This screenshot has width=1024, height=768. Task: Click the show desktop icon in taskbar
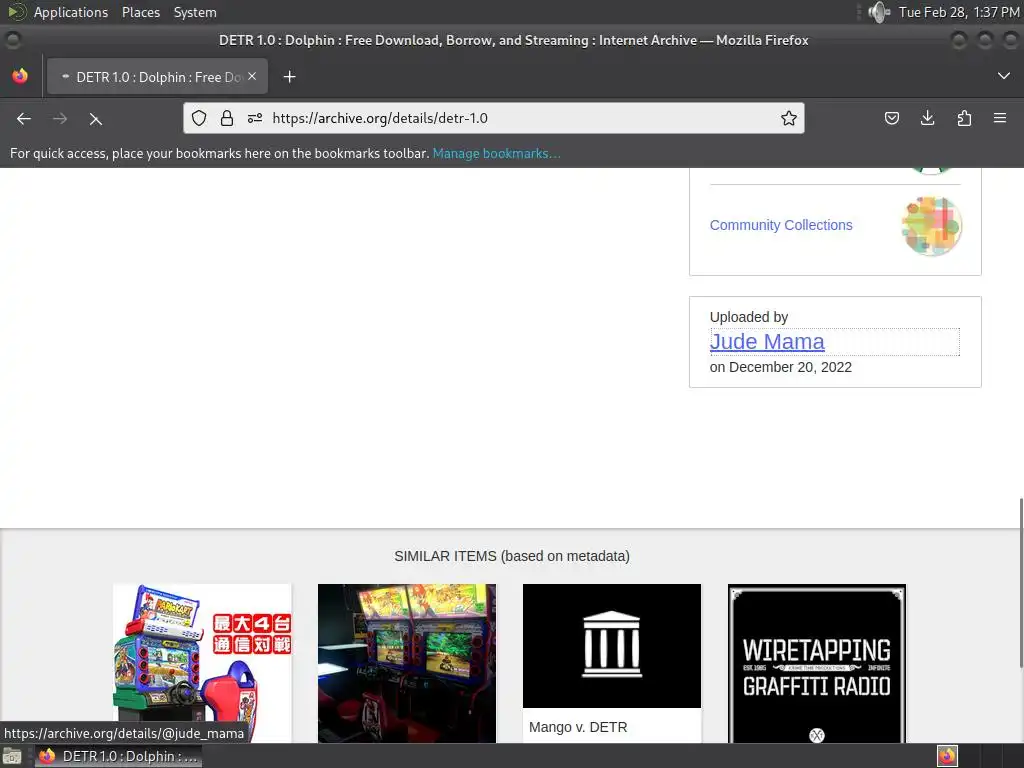12,756
